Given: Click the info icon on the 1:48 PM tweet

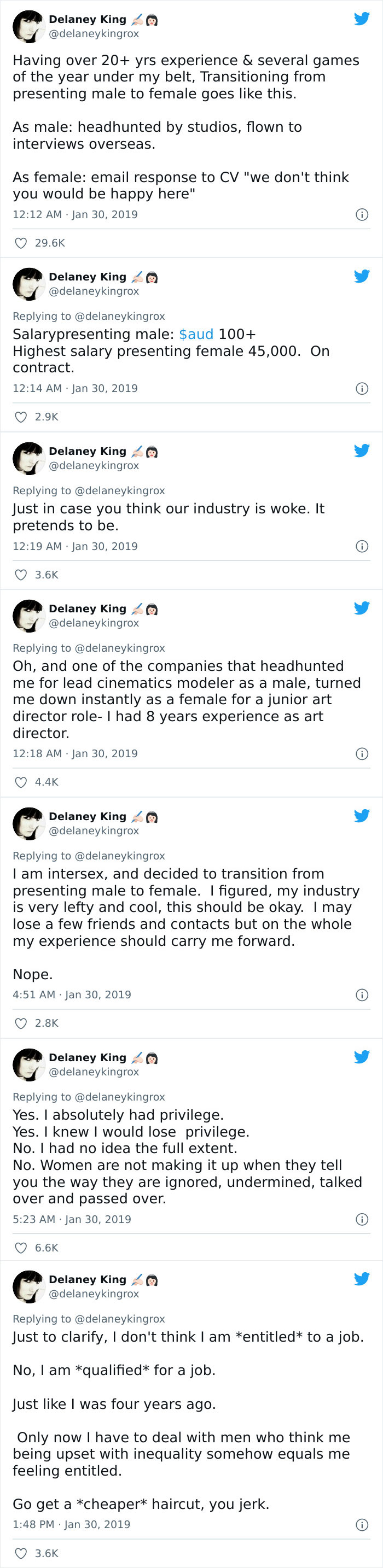Looking at the screenshot, I should tap(362, 1525).
